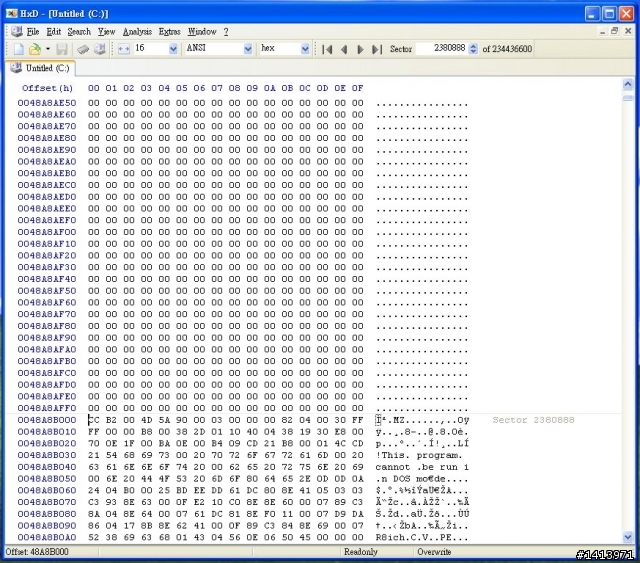Click offset row 0048A8B0A0

[x=47, y=537]
